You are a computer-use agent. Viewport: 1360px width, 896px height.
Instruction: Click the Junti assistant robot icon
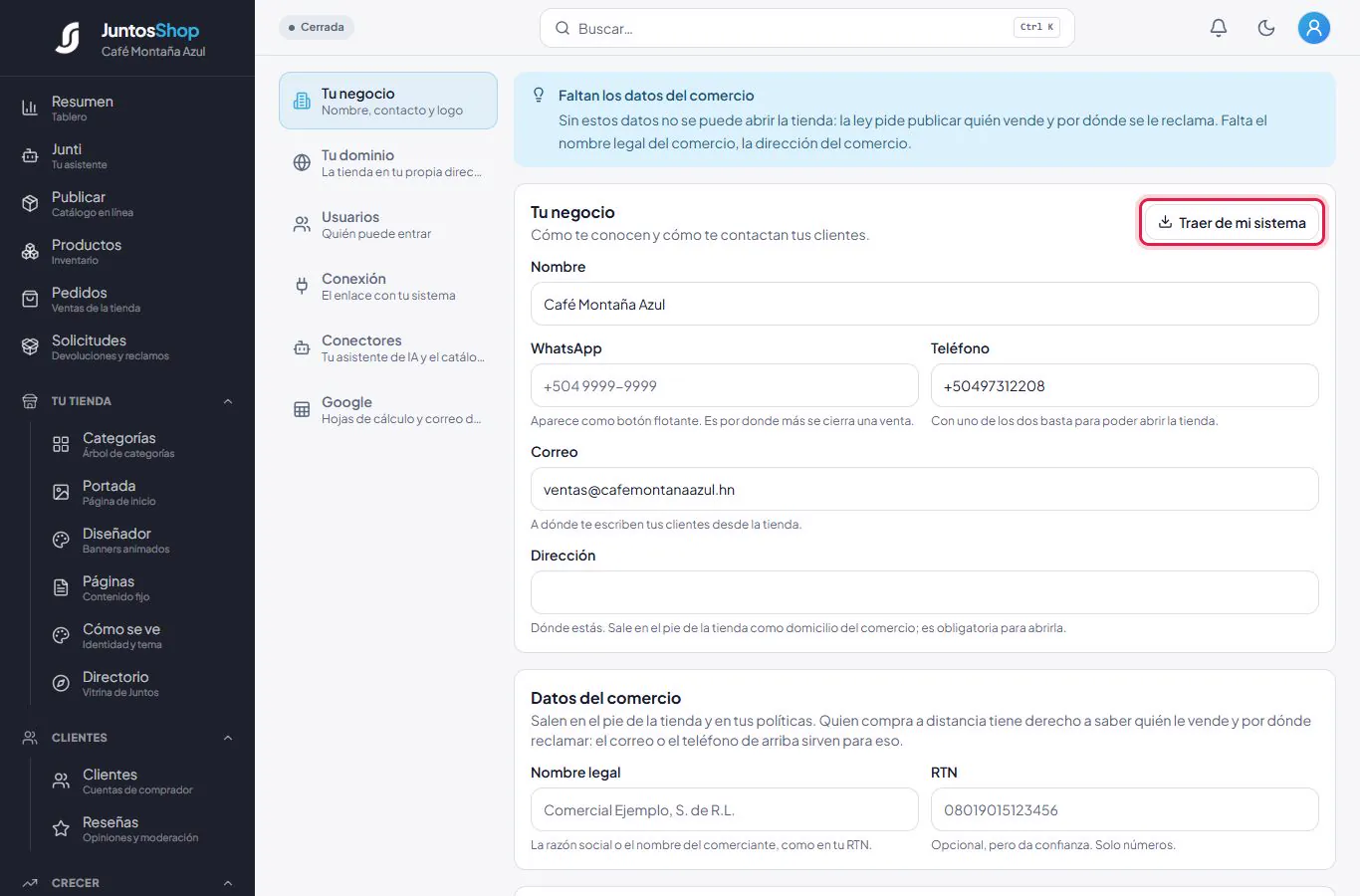[30, 155]
